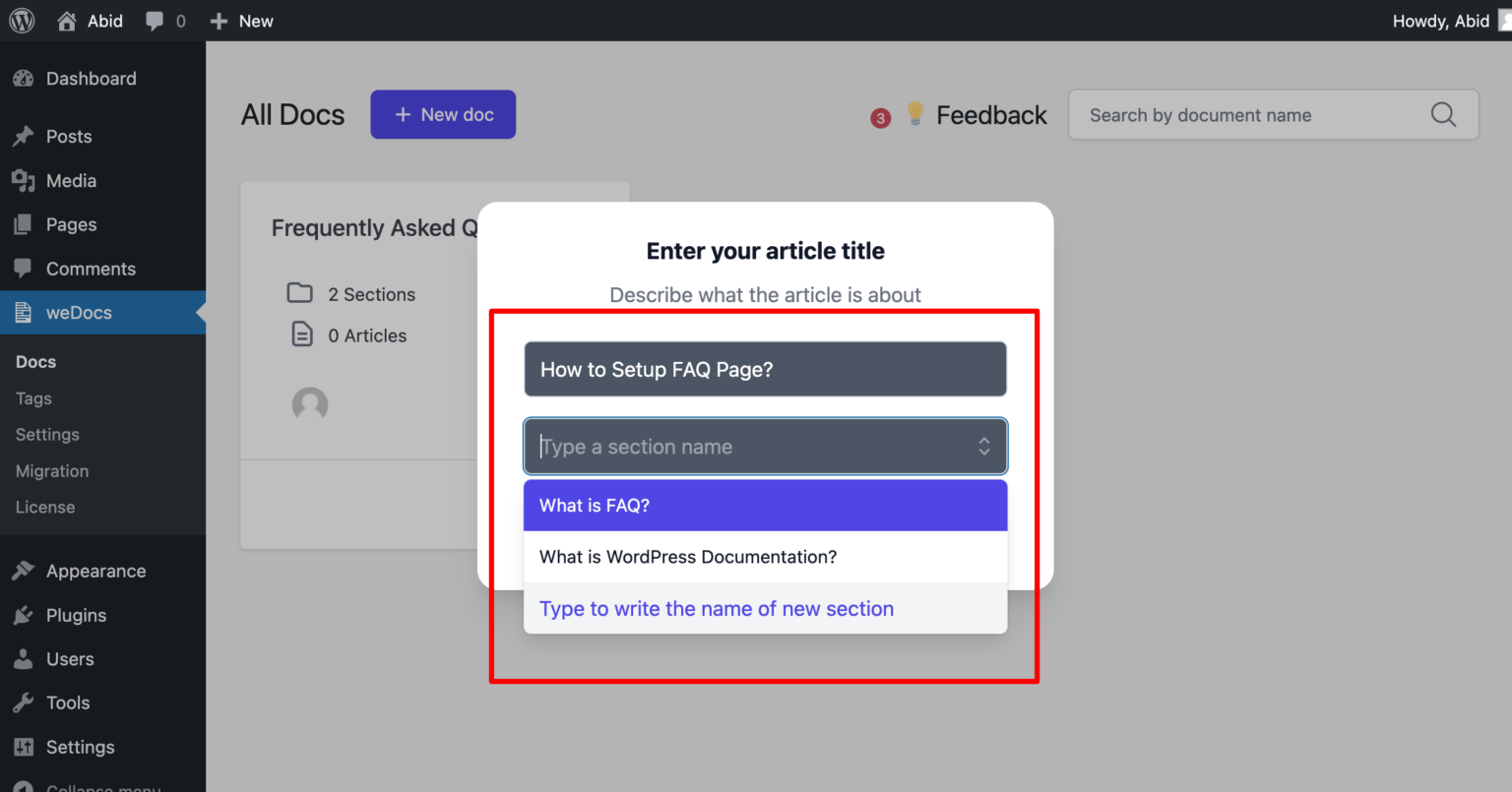1512x792 pixels.
Task: Click the search magnifier icon
Action: tap(1443, 114)
